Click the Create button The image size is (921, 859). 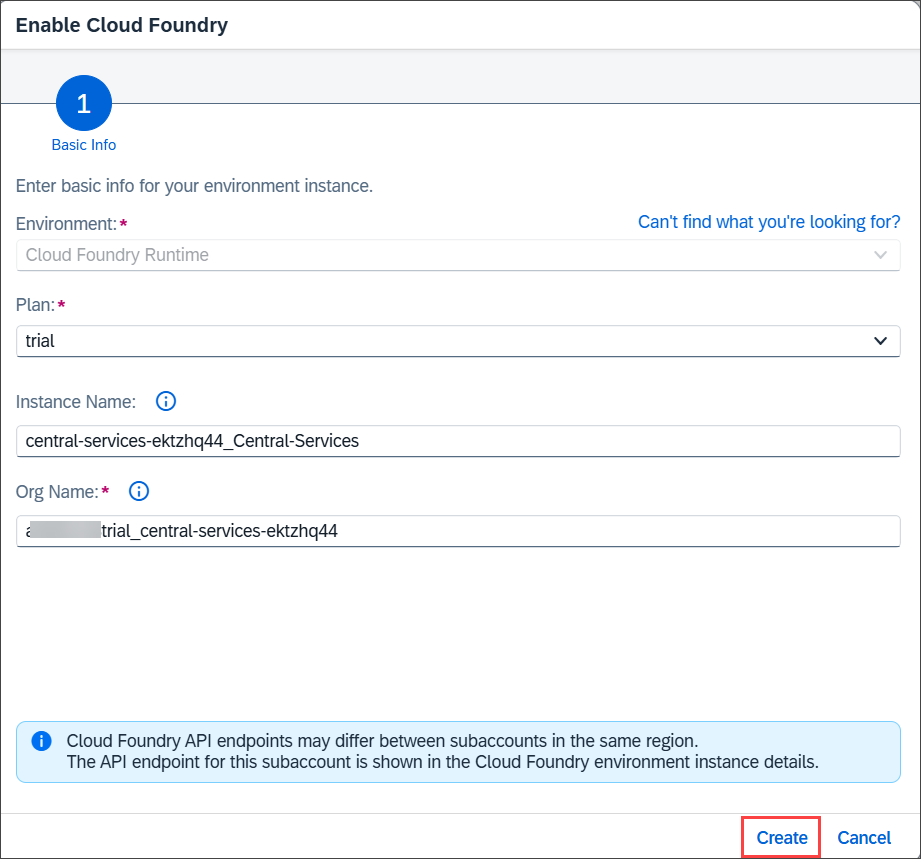tap(781, 837)
